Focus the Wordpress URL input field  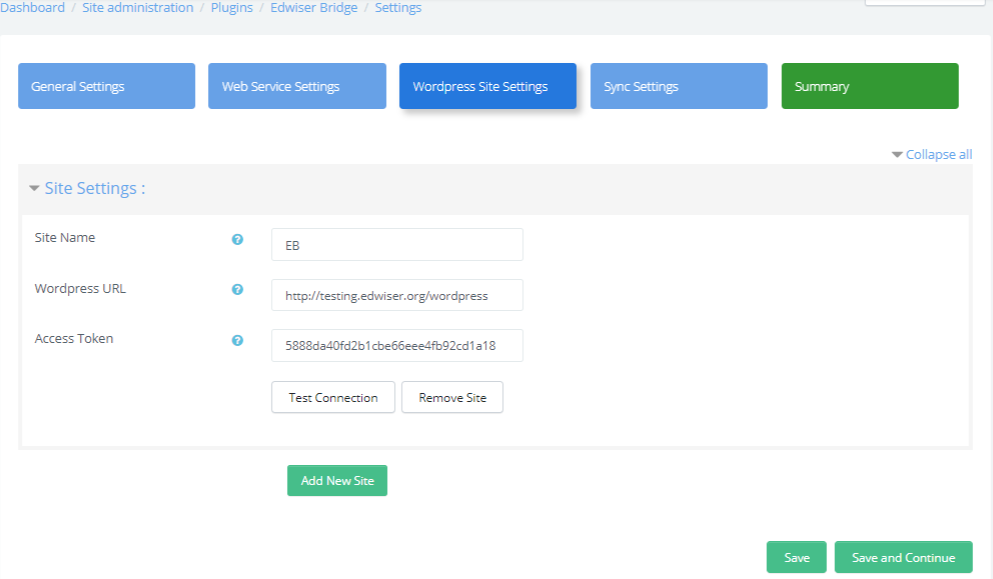point(397,295)
